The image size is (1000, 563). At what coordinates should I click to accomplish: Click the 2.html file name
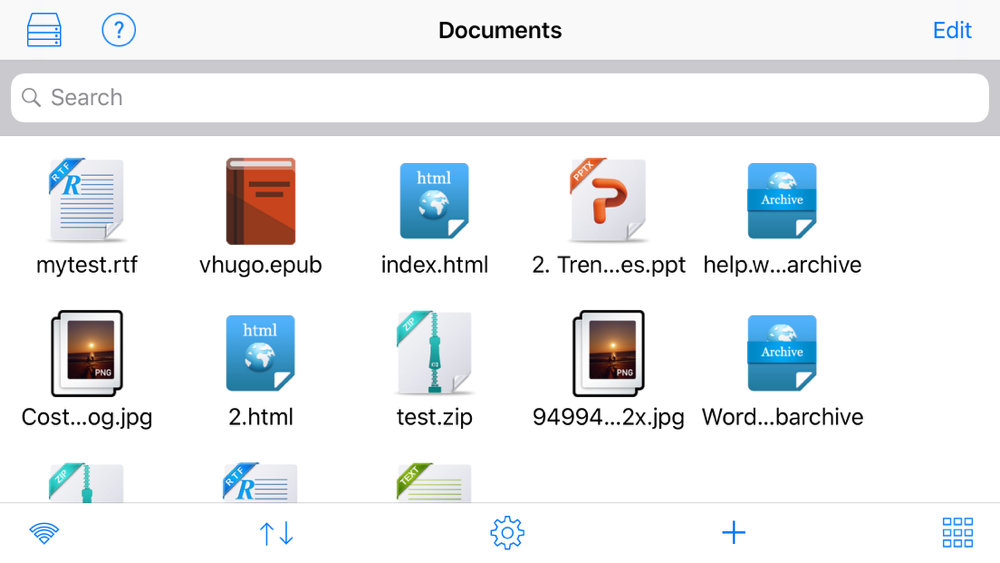tap(261, 417)
